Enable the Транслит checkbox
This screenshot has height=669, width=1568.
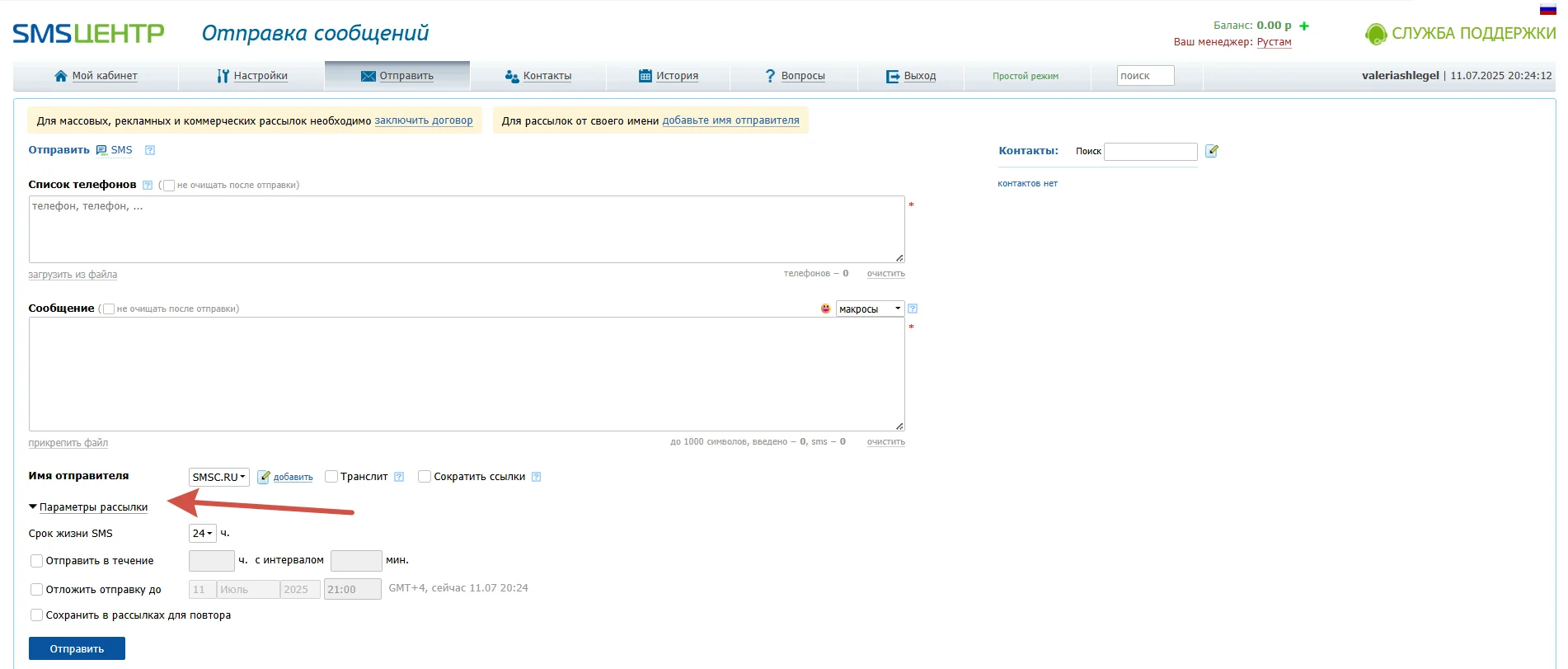(x=331, y=477)
